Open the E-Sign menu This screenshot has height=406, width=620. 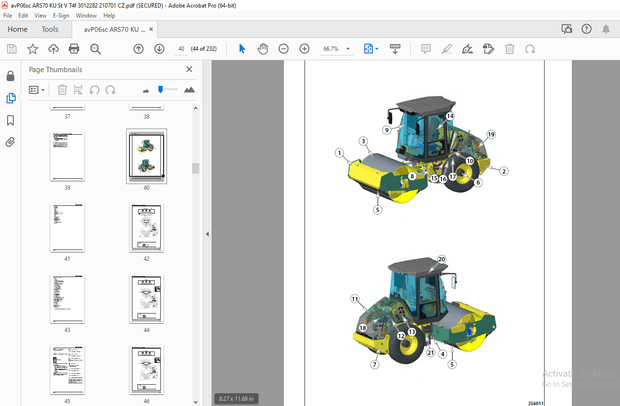pos(61,15)
